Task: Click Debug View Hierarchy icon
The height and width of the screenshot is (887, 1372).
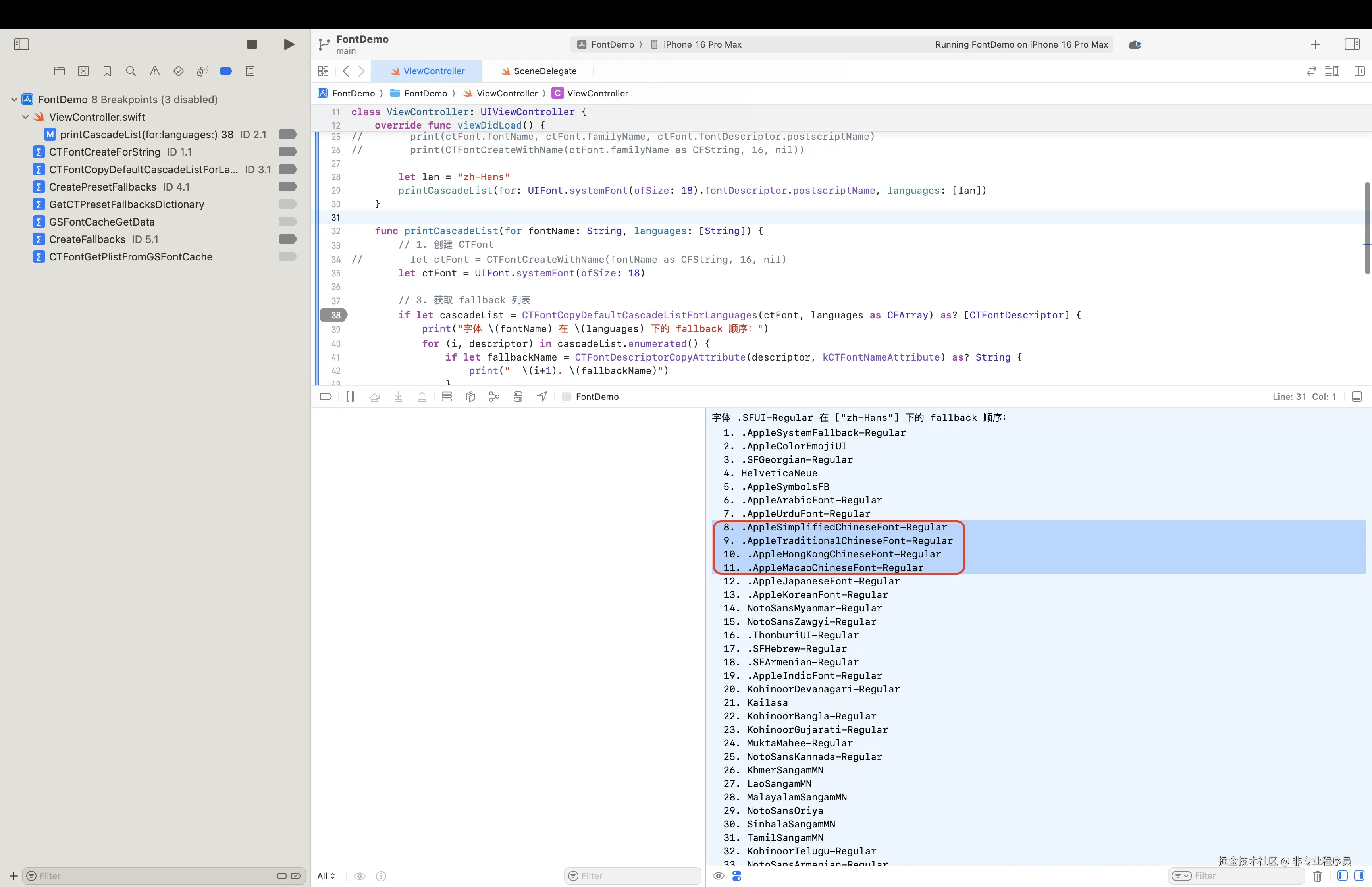Action: pos(470,397)
